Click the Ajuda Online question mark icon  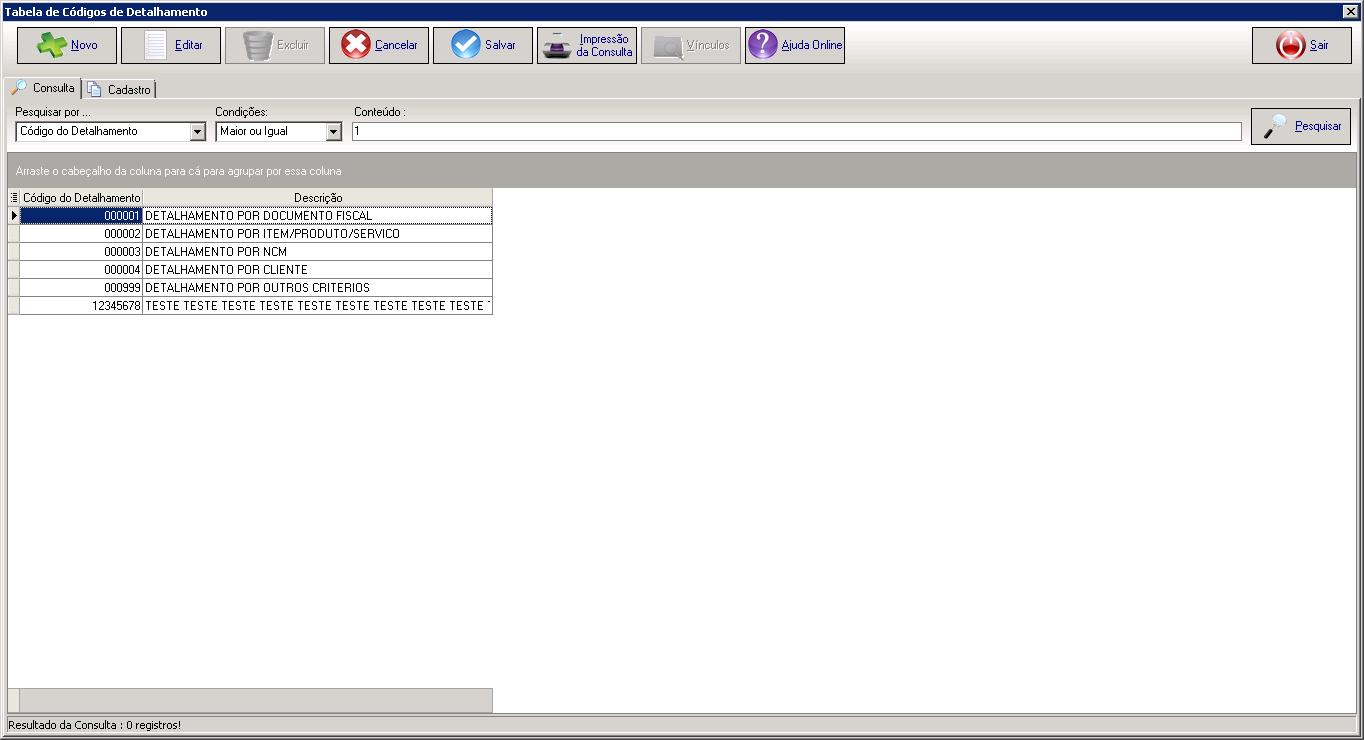763,45
